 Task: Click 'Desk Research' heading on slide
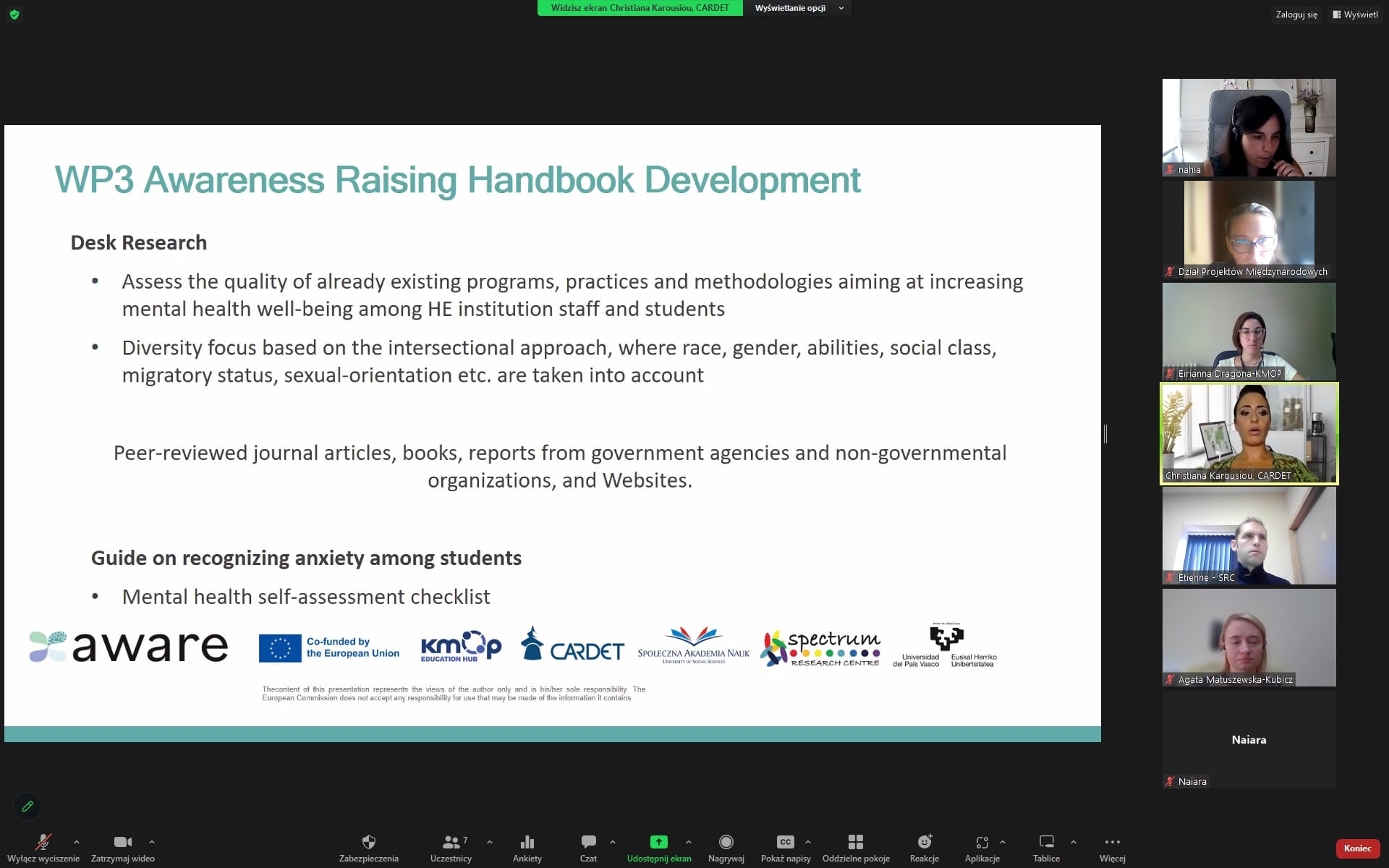139,242
